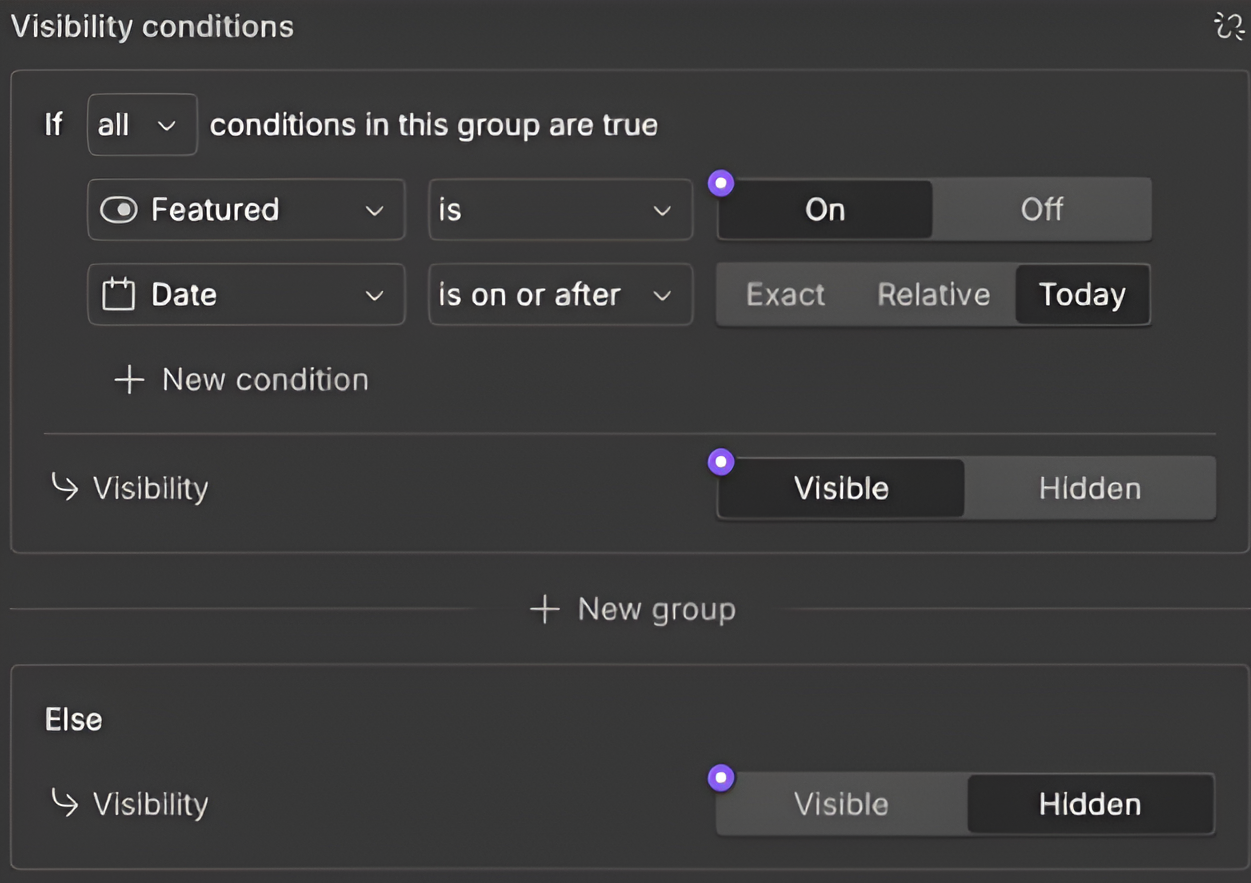Open the Date field dropdown

click(246, 295)
